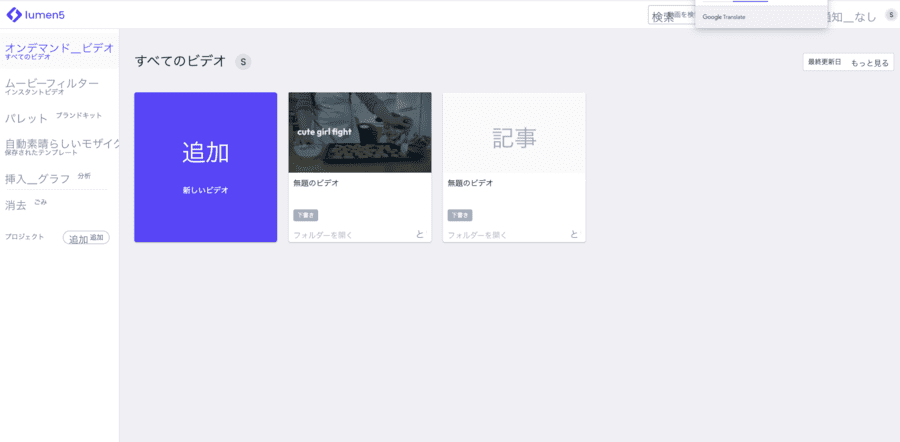Image resolution: width=900 pixels, height=442 pixels.
Task: Create a video with the 新しいビデオ tile
Action: [205, 167]
